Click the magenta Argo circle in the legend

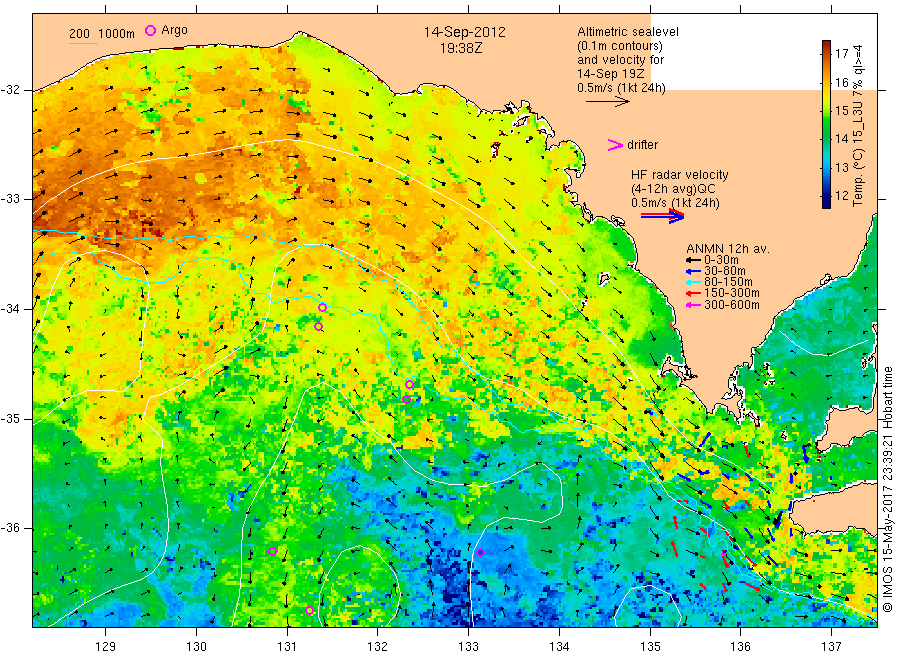pyautogui.click(x=150, y=30)
